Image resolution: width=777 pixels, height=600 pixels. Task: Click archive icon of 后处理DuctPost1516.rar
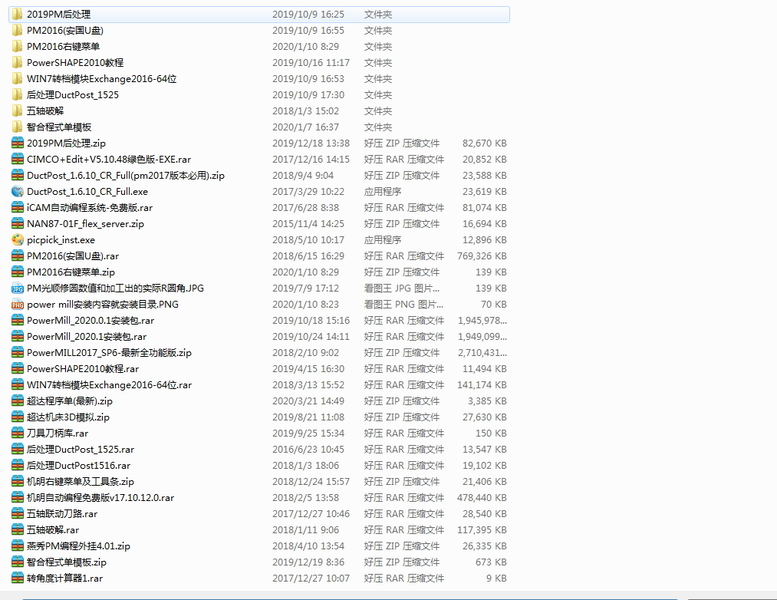[x=17, y=465]
